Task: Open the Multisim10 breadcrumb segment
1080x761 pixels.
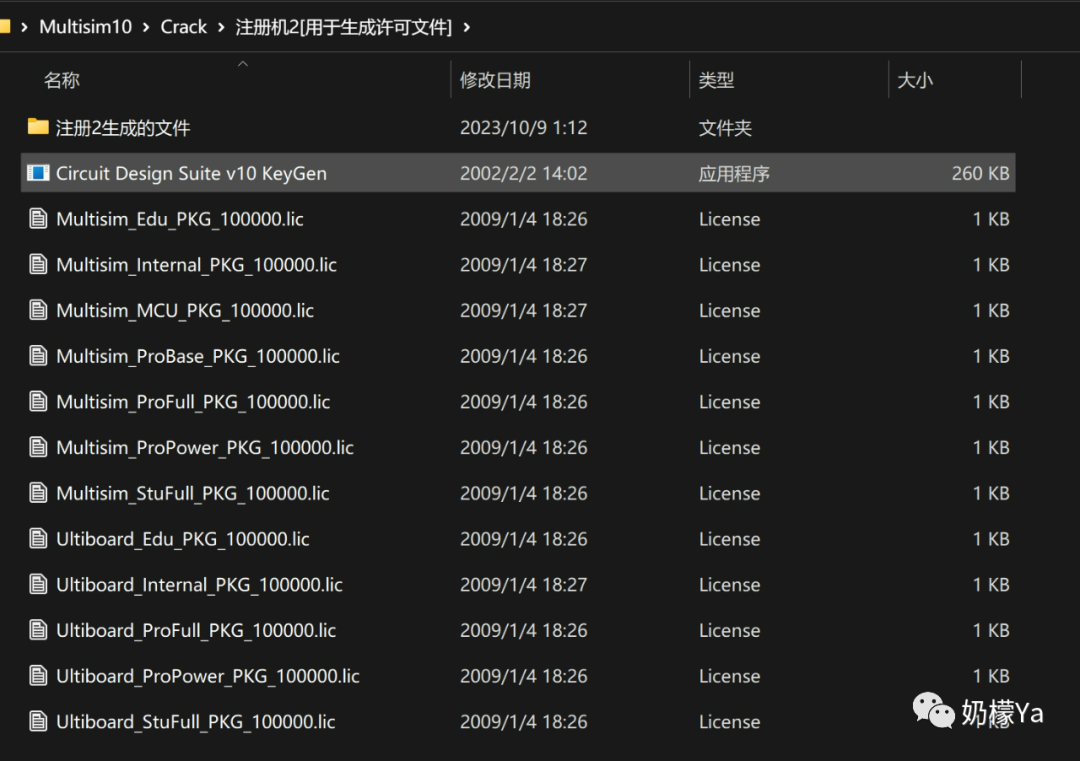Action: click(85, 27)
